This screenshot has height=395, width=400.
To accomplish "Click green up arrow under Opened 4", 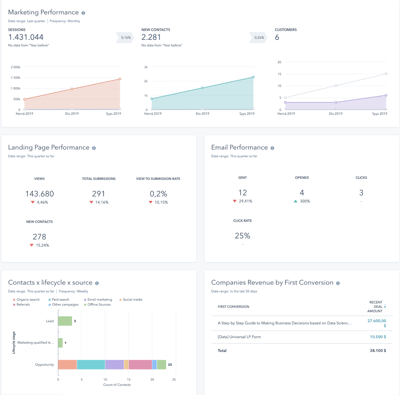I will pyautogui.click(x=295, y=201).
